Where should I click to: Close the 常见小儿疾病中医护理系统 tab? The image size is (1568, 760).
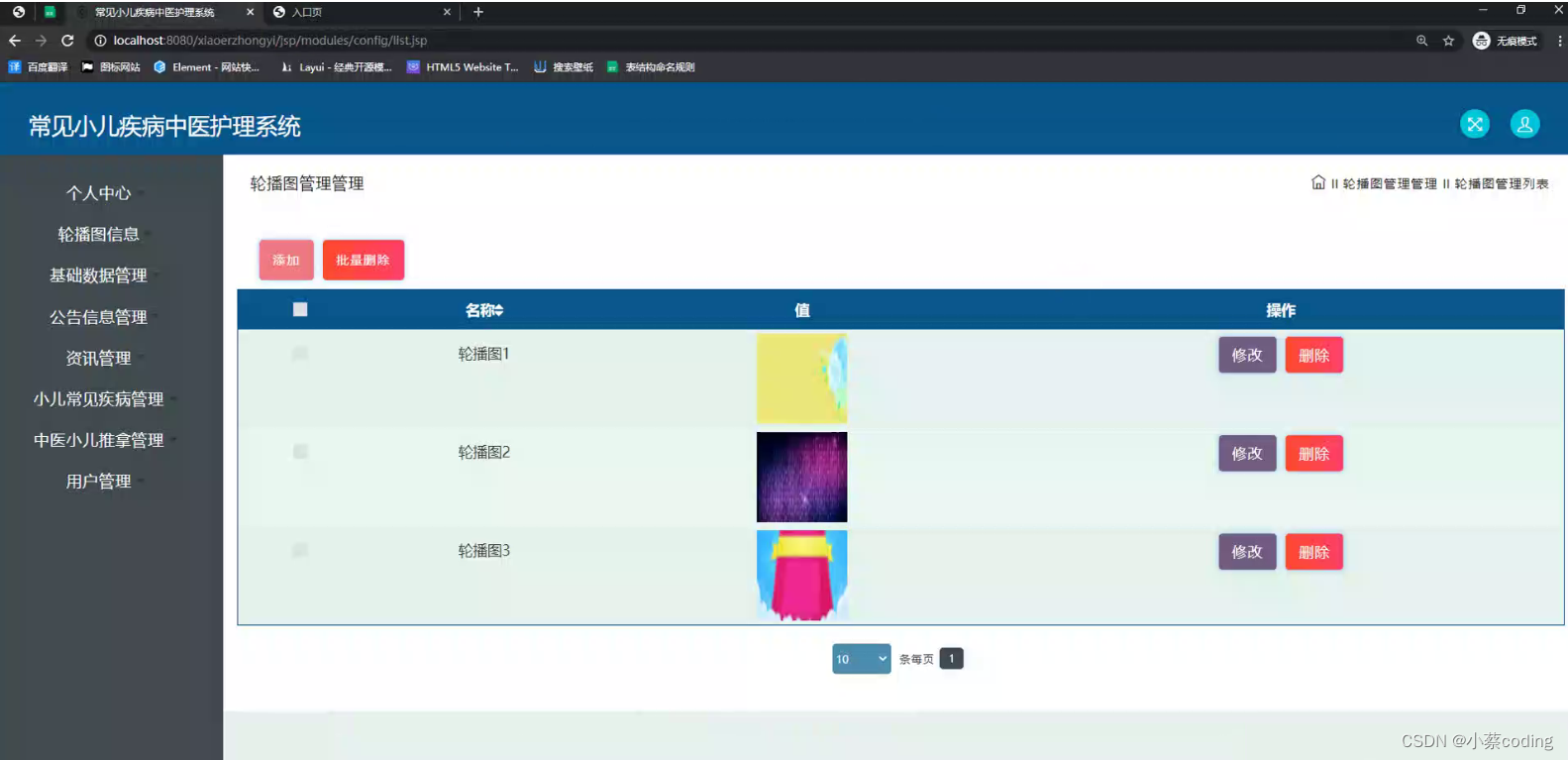pyautogui.click(x=250, y=12)
